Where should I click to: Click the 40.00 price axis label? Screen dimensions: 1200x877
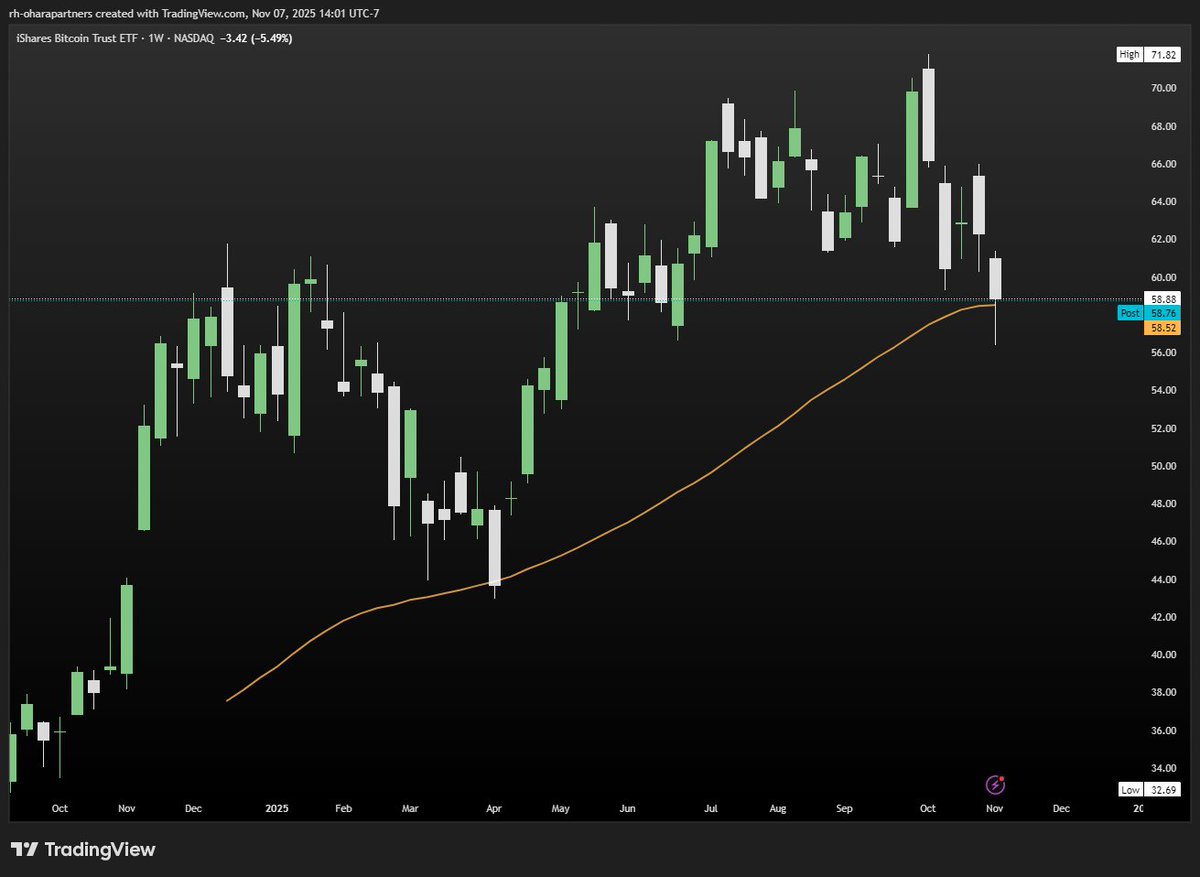coord(1162,655)
